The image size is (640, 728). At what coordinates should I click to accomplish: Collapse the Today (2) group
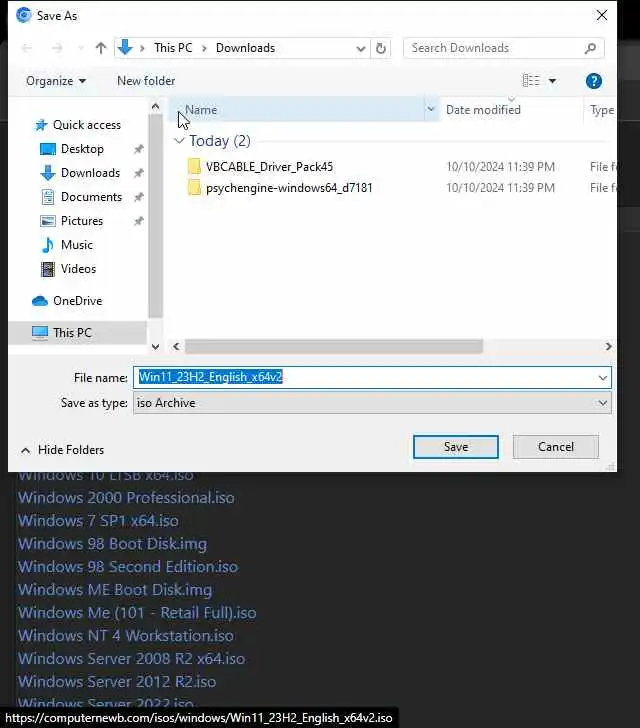(179, 140)
